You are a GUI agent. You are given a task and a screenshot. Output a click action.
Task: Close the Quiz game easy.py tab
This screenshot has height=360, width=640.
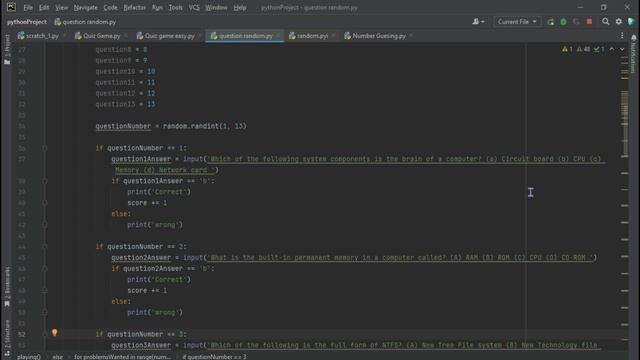click(200, 36)
